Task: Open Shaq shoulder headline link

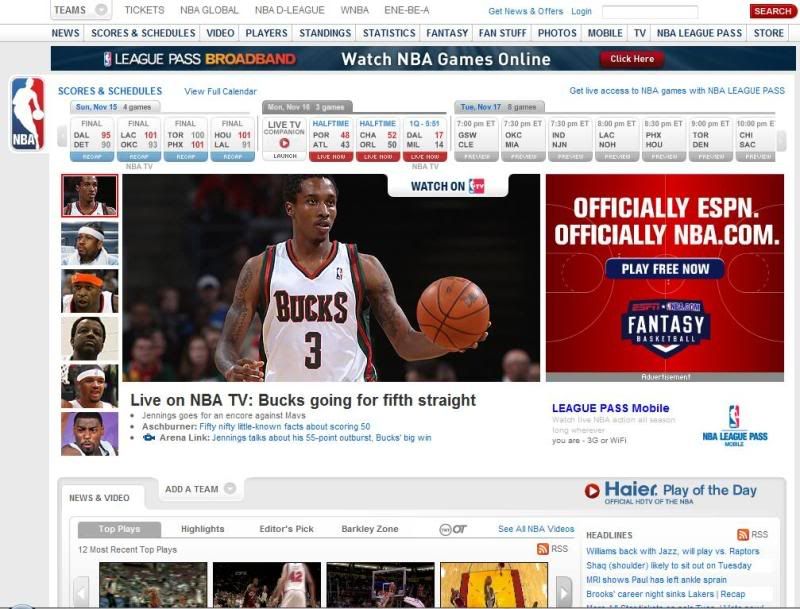Action: click(669, 565)
